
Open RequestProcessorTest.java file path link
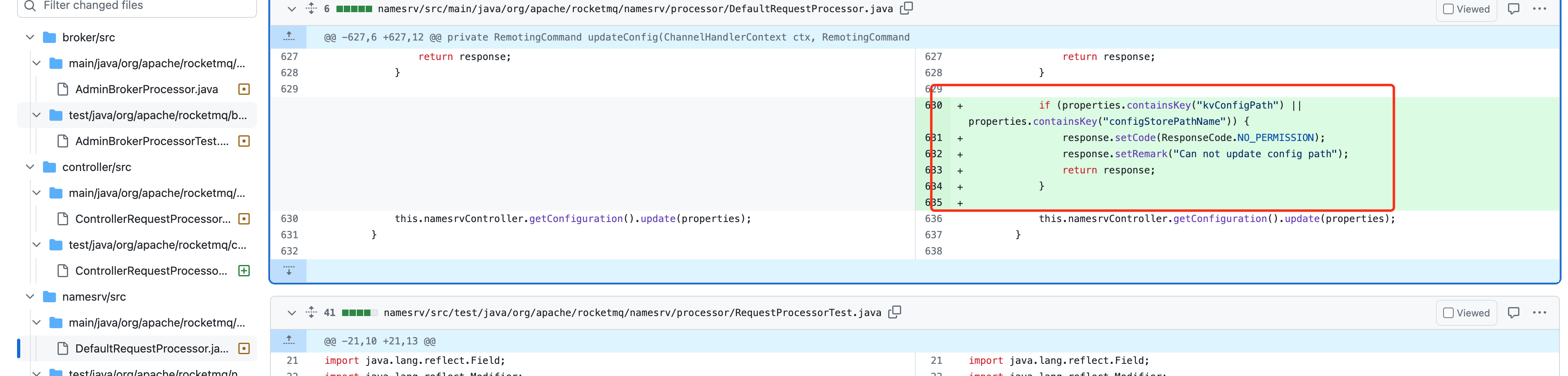click(x=632, y=313)
